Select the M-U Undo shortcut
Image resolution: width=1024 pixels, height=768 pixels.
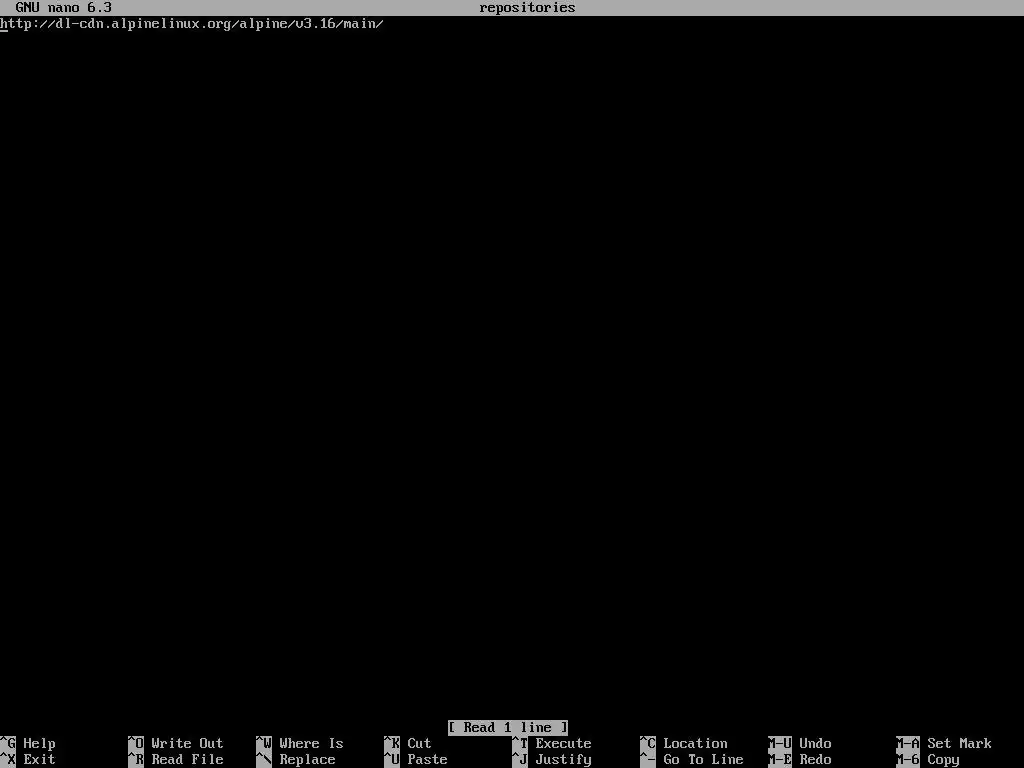(x=800, y=743)
